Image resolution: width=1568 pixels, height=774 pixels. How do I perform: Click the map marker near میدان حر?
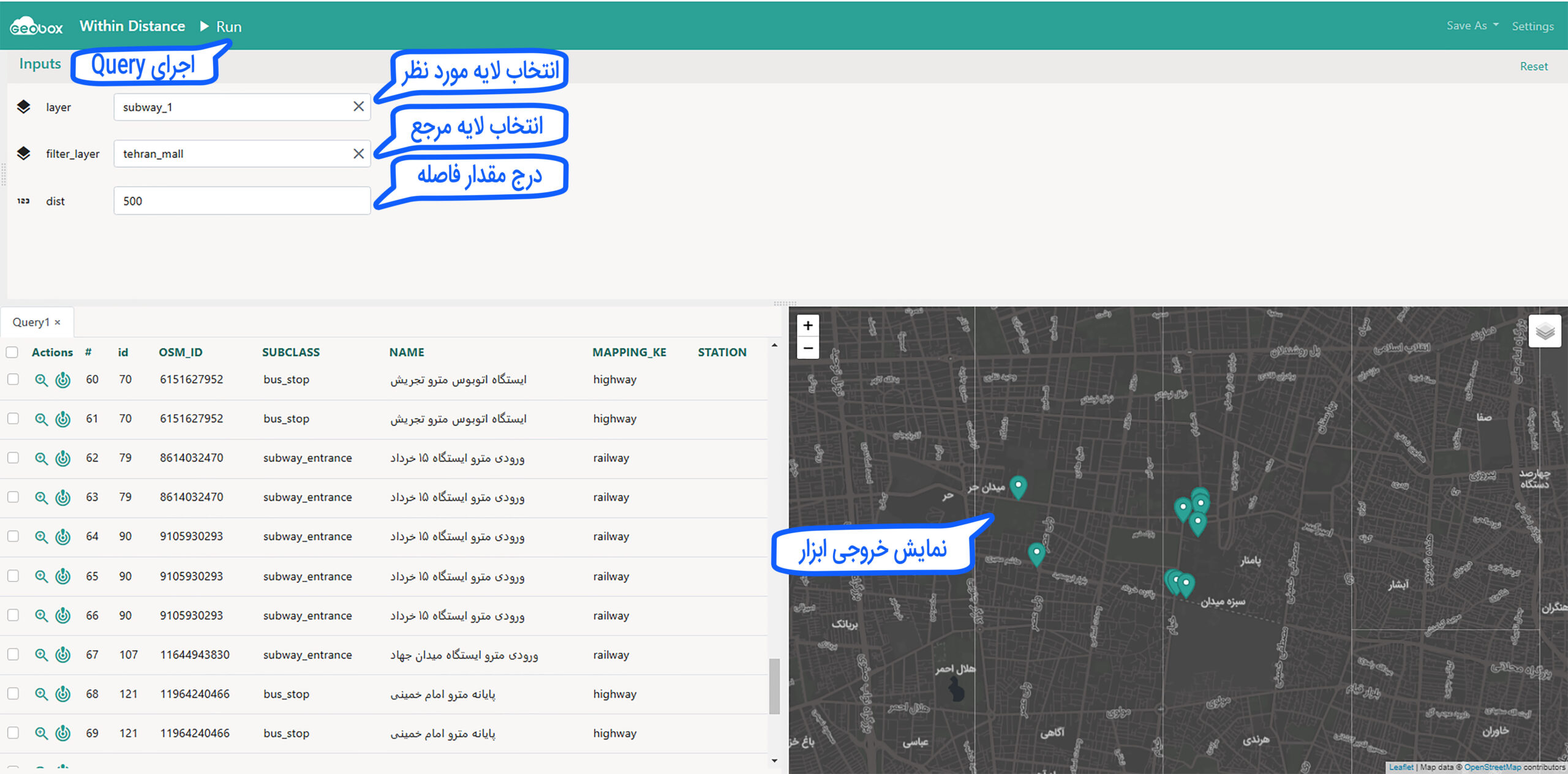point(1017,487)
